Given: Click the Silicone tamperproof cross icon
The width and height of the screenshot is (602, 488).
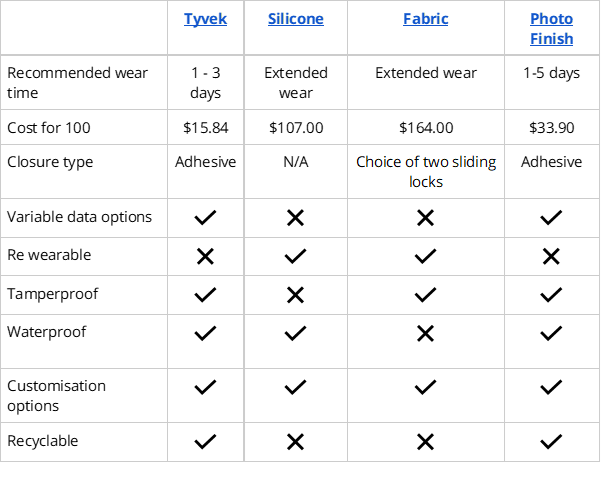Looking at the screenshot, I should click(x=296, y=295).
